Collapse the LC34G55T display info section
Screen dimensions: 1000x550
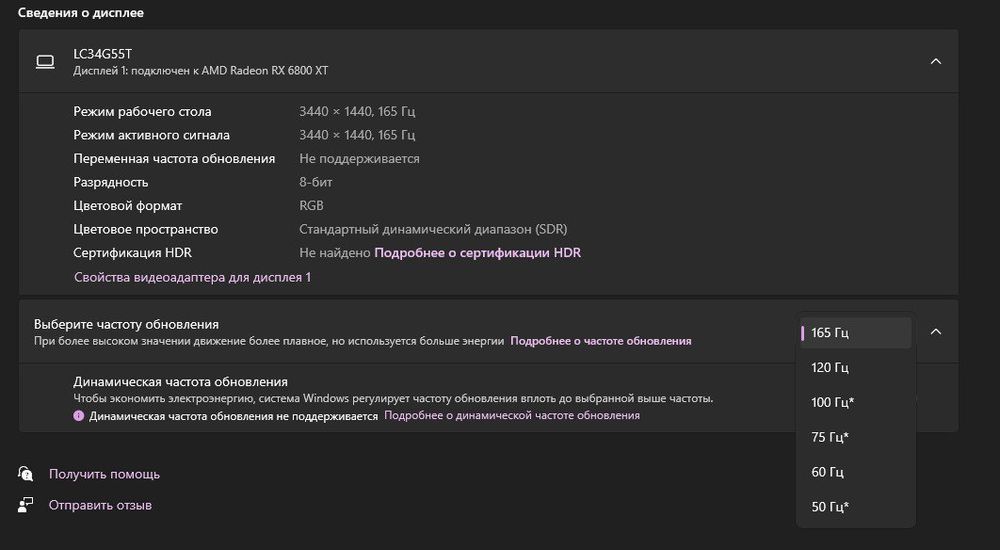click(936, 61)
